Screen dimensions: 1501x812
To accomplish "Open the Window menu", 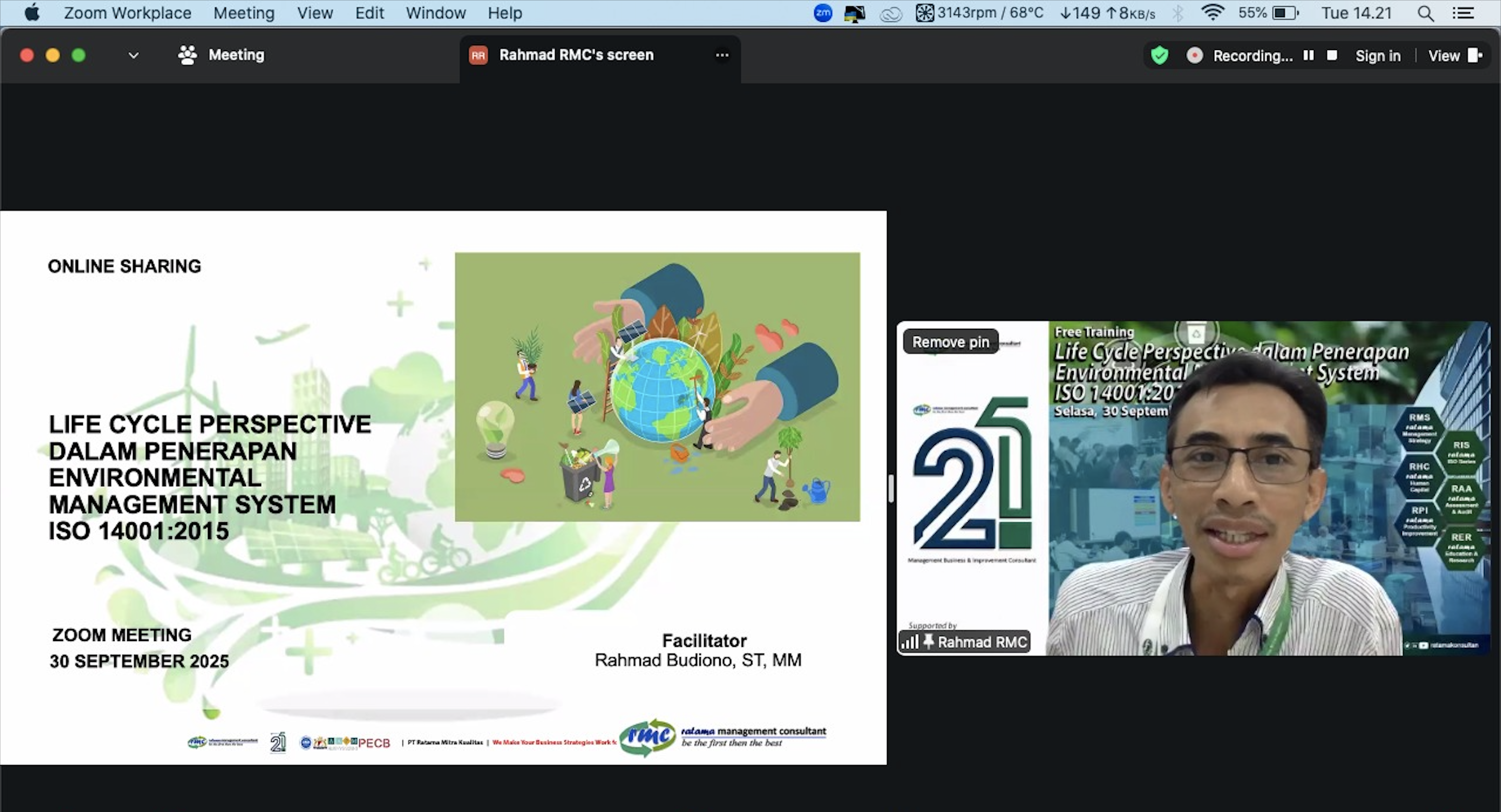I will (436, 13).
